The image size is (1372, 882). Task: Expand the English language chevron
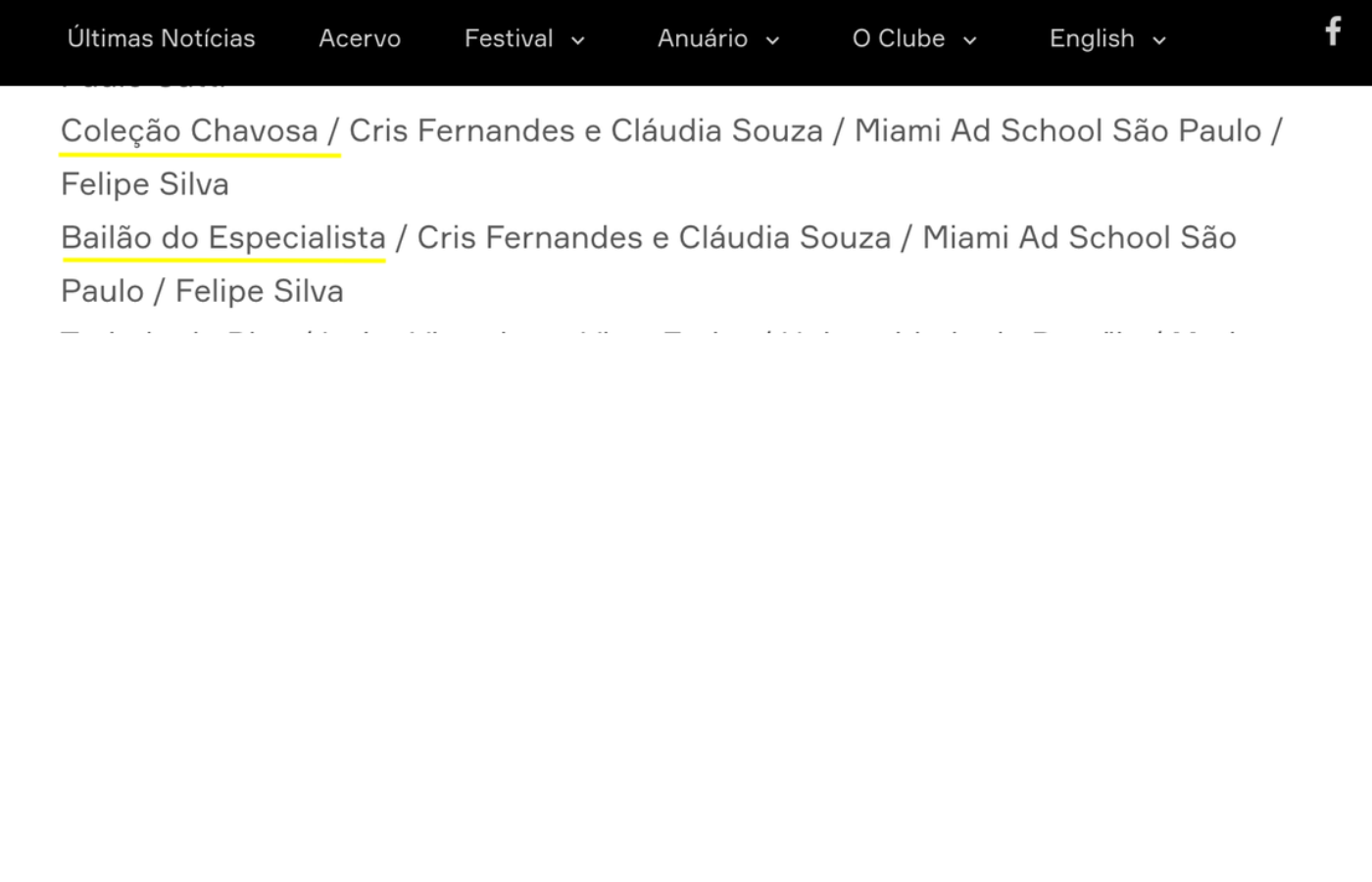[1159, 40]
